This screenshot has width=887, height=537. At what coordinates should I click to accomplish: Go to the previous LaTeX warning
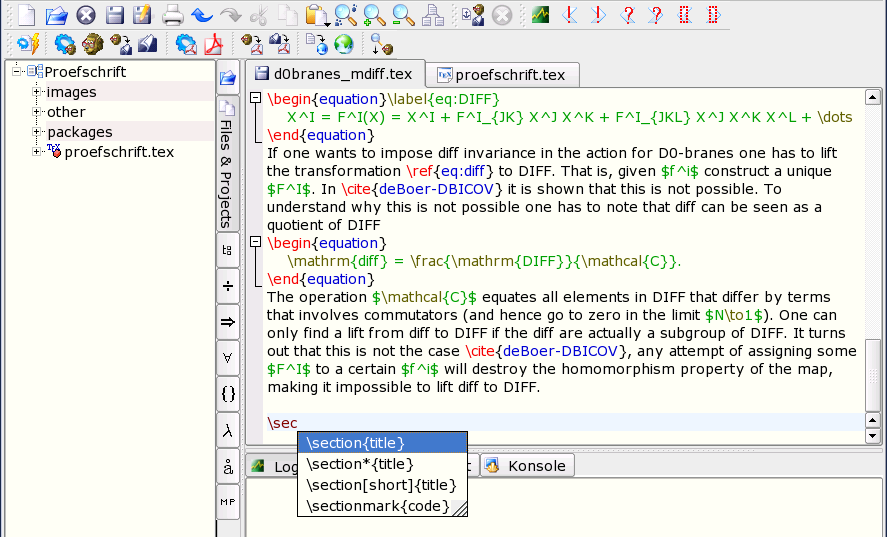(x=627, y=15)
